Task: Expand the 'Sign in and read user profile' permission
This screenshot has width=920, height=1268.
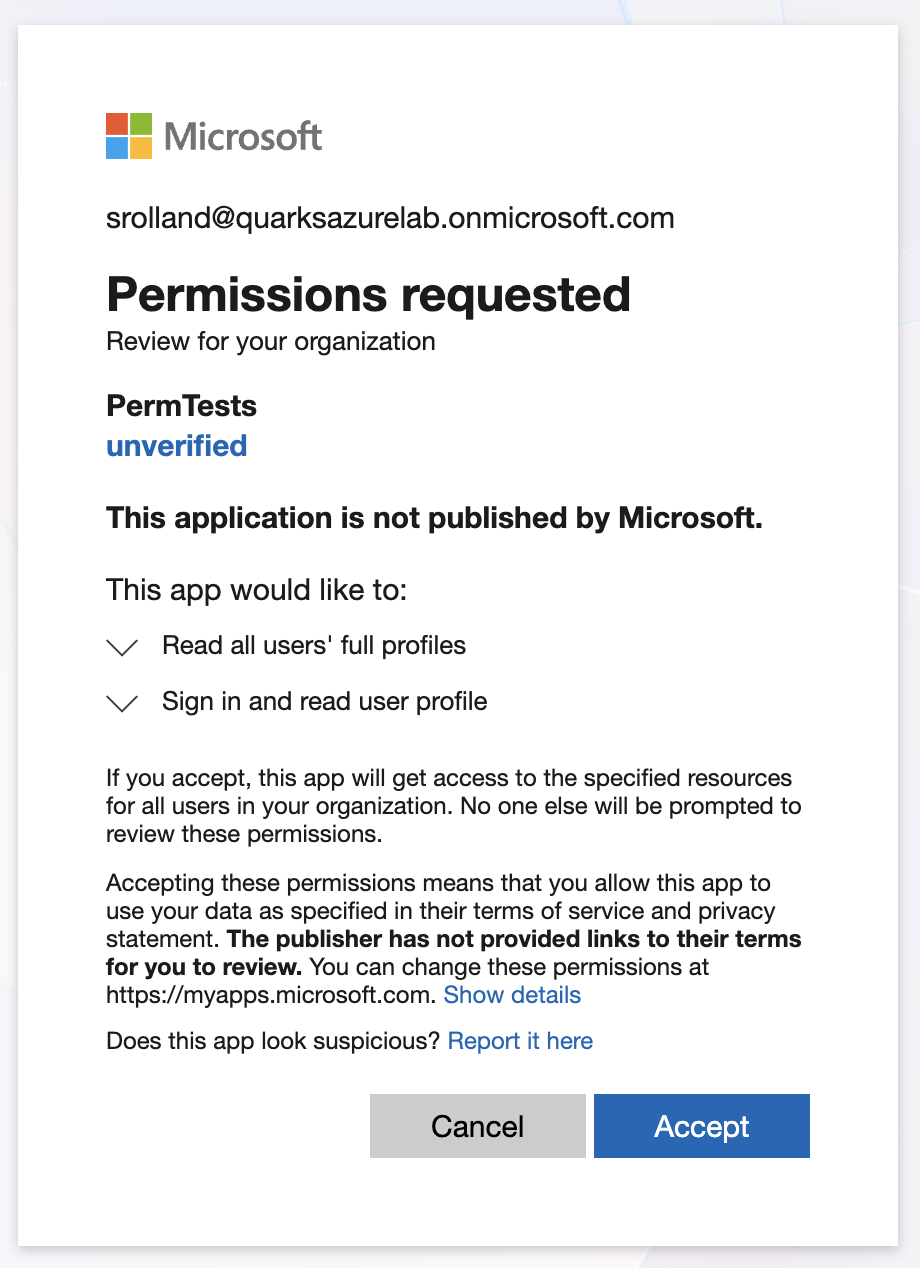Action: coord(121,702)
